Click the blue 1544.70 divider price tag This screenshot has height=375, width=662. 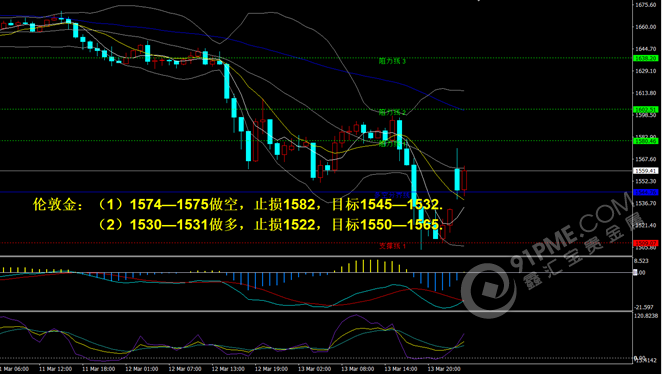tap(646, 192)
